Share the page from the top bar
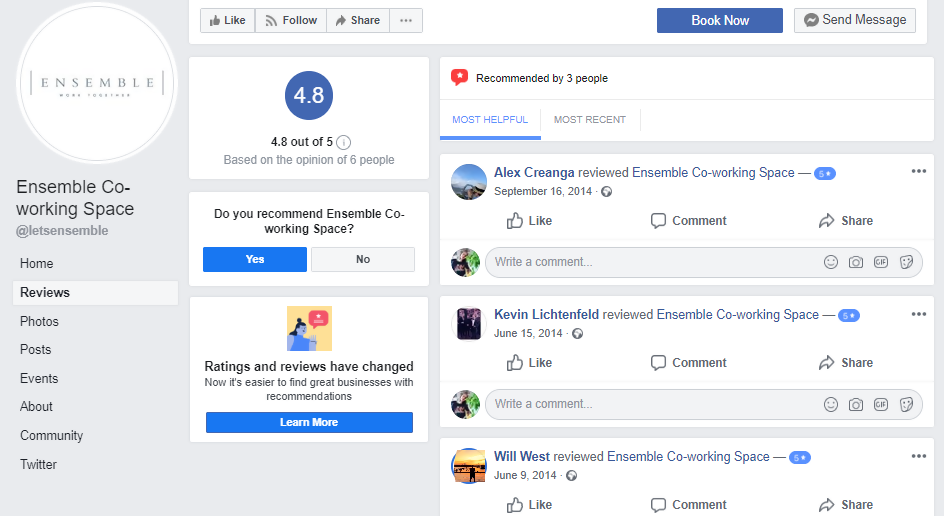The image size is (944, 516). [358, 20]
